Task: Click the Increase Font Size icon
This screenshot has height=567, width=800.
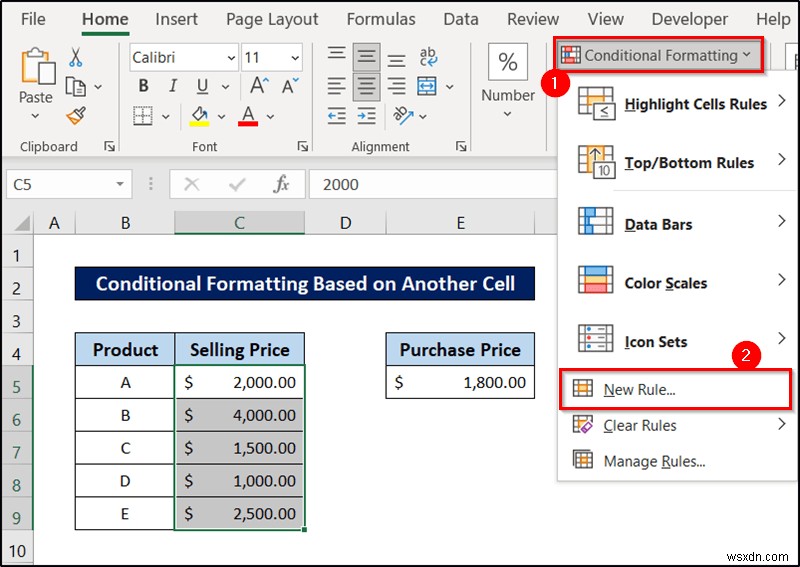Action: 259,86
